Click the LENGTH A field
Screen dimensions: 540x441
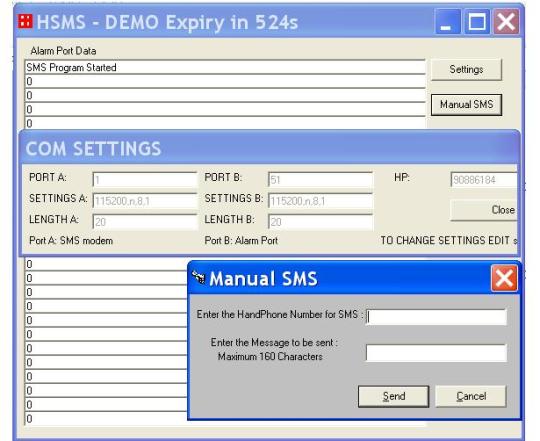point(145,222)
